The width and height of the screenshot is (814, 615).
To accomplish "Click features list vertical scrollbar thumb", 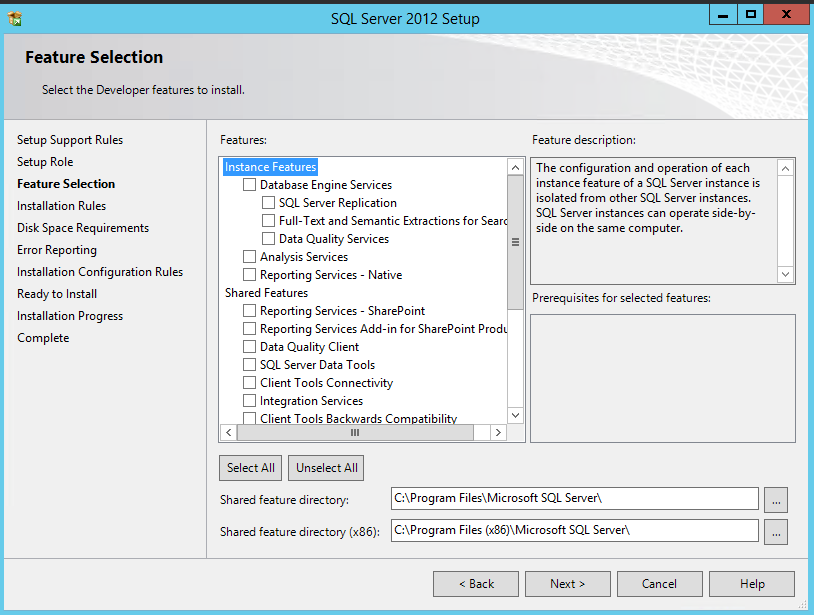I will (515, 242).
